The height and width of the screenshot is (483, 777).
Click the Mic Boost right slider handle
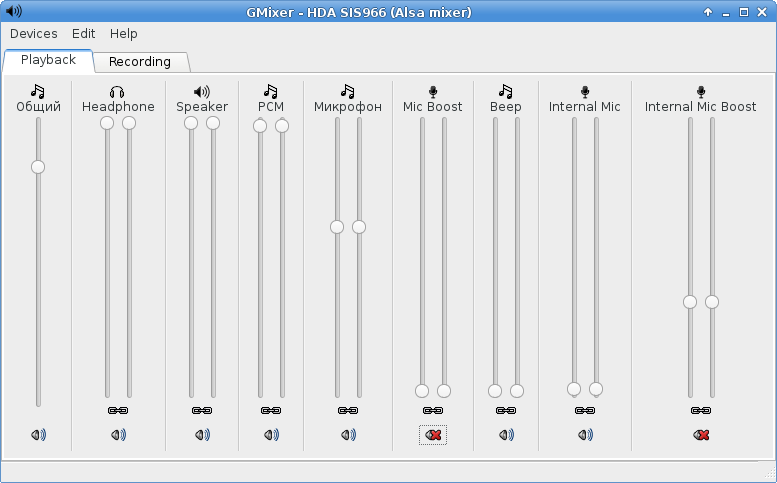tap(444, 391)
